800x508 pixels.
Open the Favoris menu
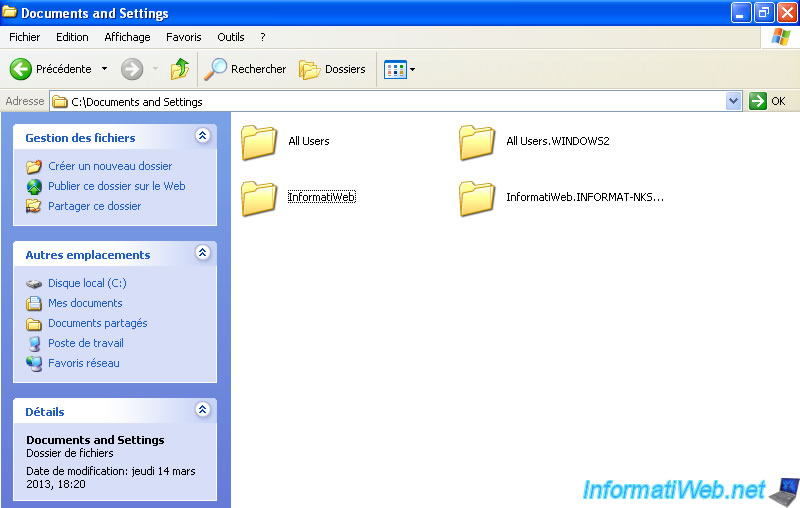pos(184,37)
